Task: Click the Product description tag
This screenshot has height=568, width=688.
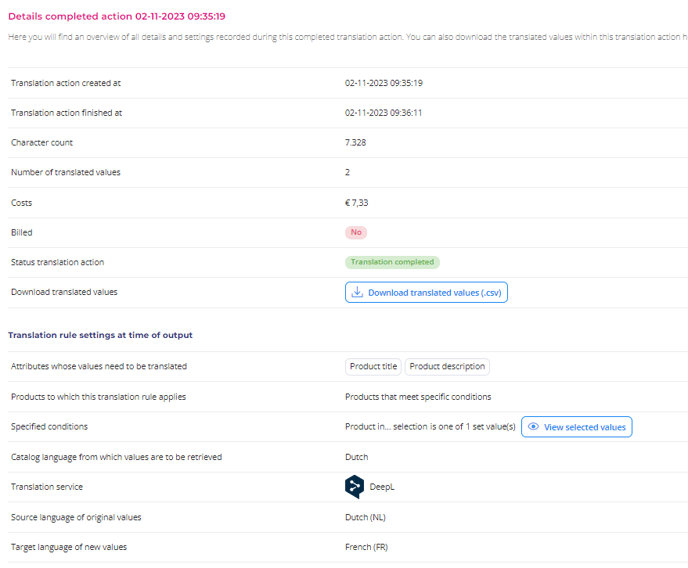Action: click(447, 366)
